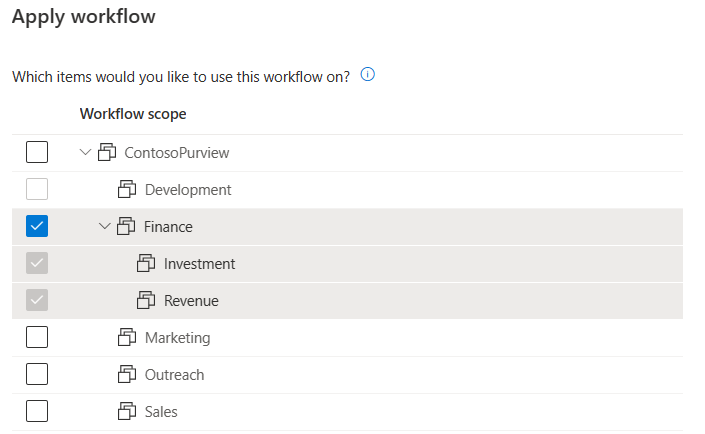Click the Workflow scope column header
705x434 pixels.
pyautogui.click(x=133, y=114)
